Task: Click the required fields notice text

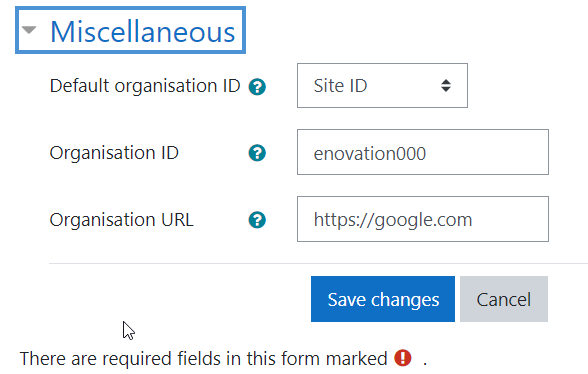Action: (203, 358)
